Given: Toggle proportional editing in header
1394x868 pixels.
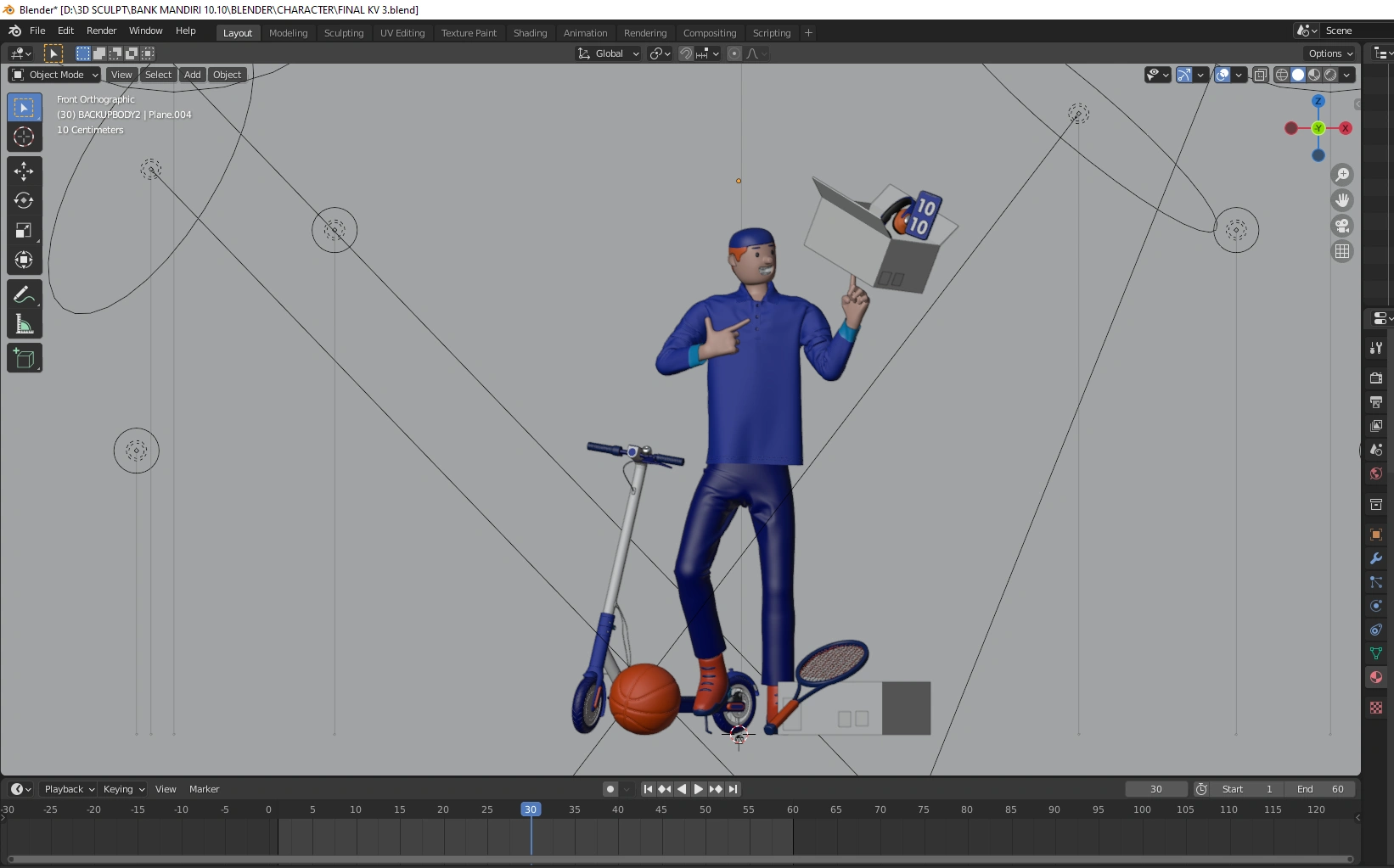Looking at the screenshot, I should pyautogui.click(x=734, y=53).
